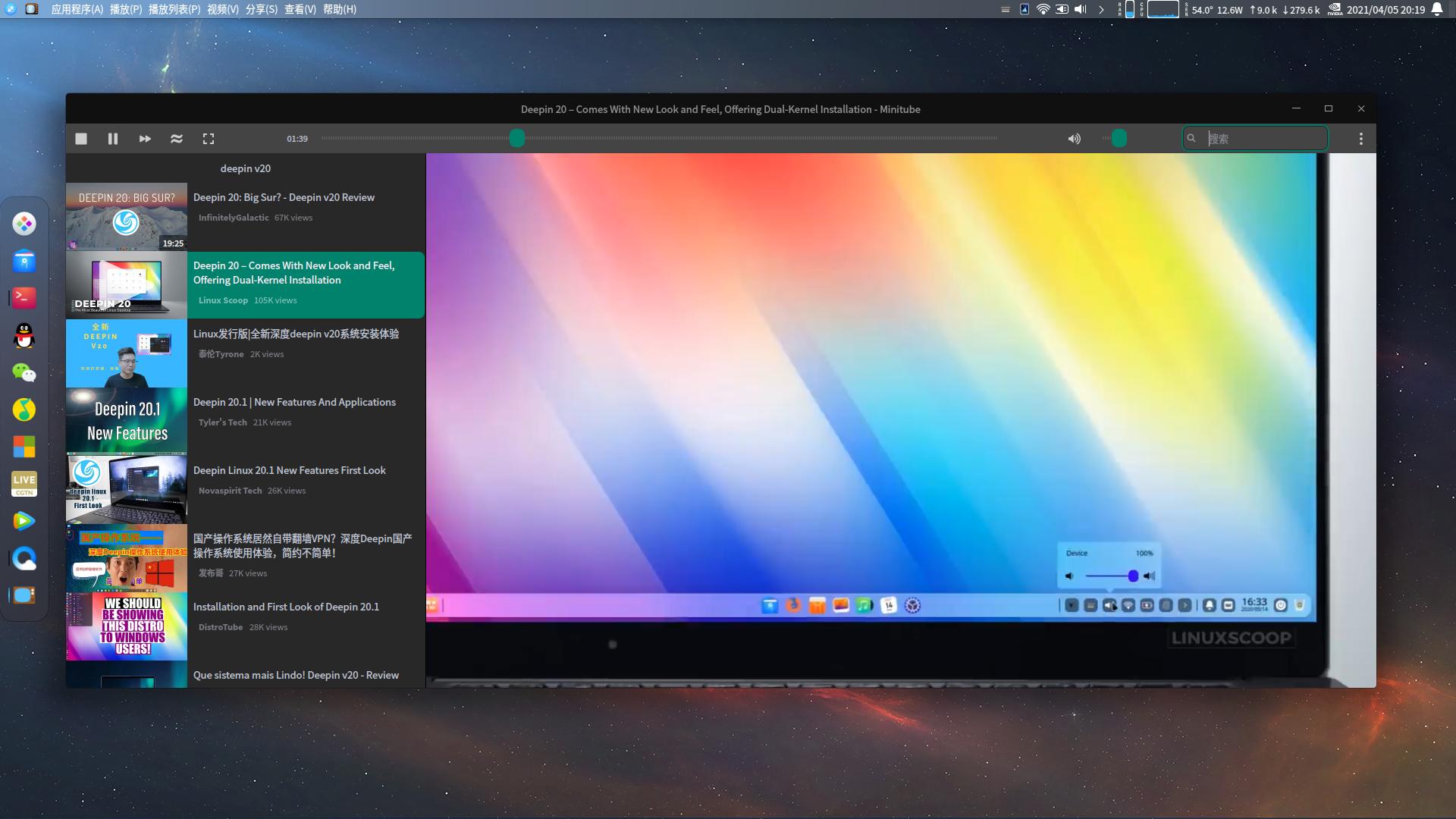The width and height of the screenshot is (1456, 819).
Task: Expand system tray with arrow chevron
Action: [x=1101, y=10]
